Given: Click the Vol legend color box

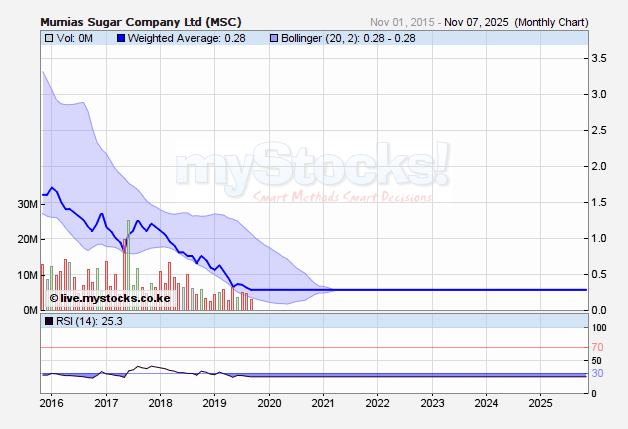Looking at the screenshot, I should [49, 38].
